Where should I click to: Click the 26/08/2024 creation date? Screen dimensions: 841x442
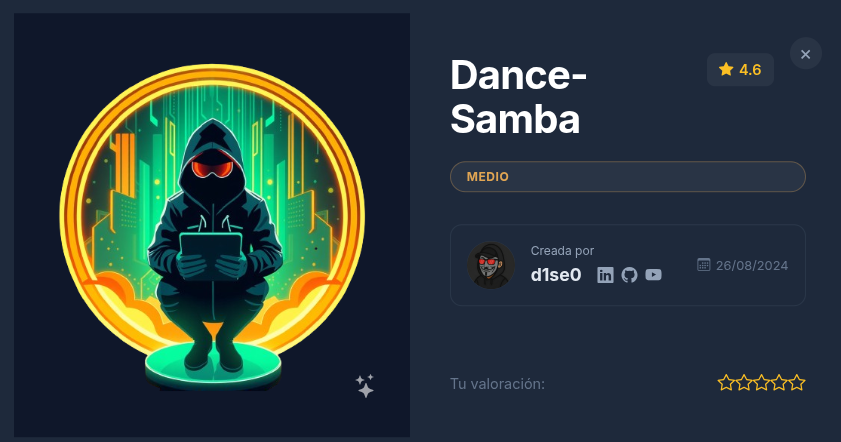coord(751,266)
